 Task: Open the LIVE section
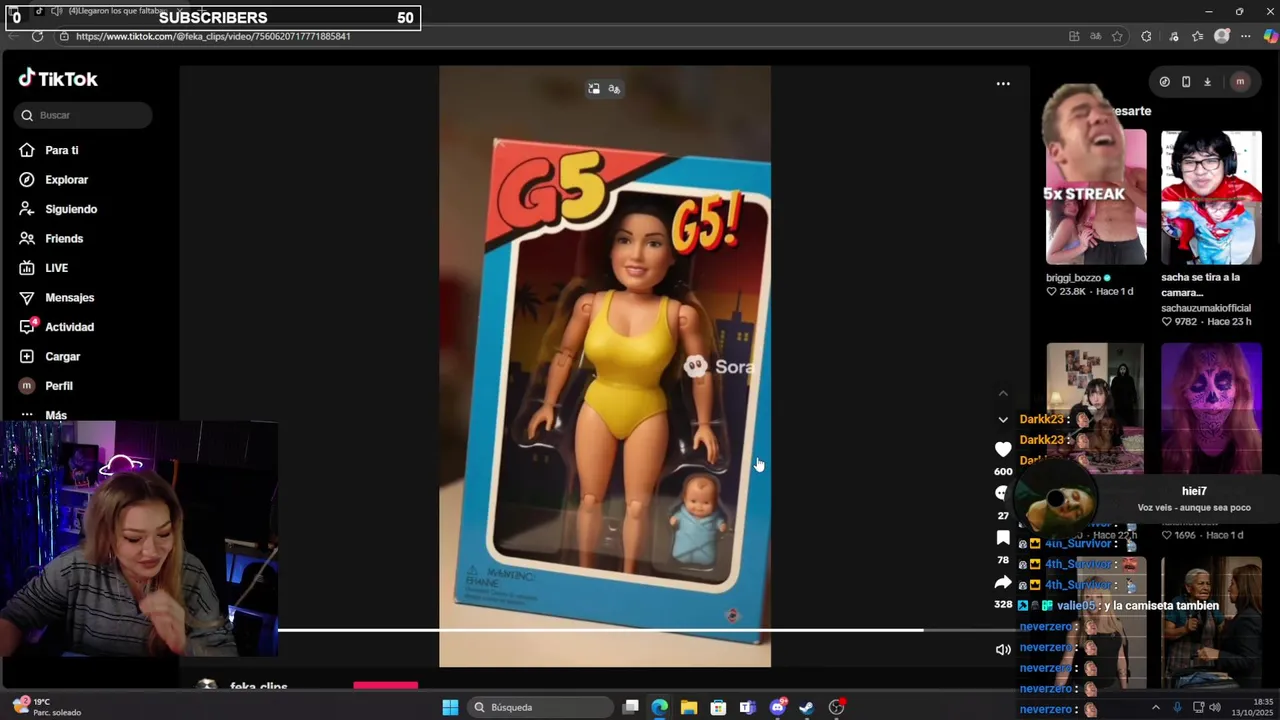pyautogui.click(x=56, y=268)
